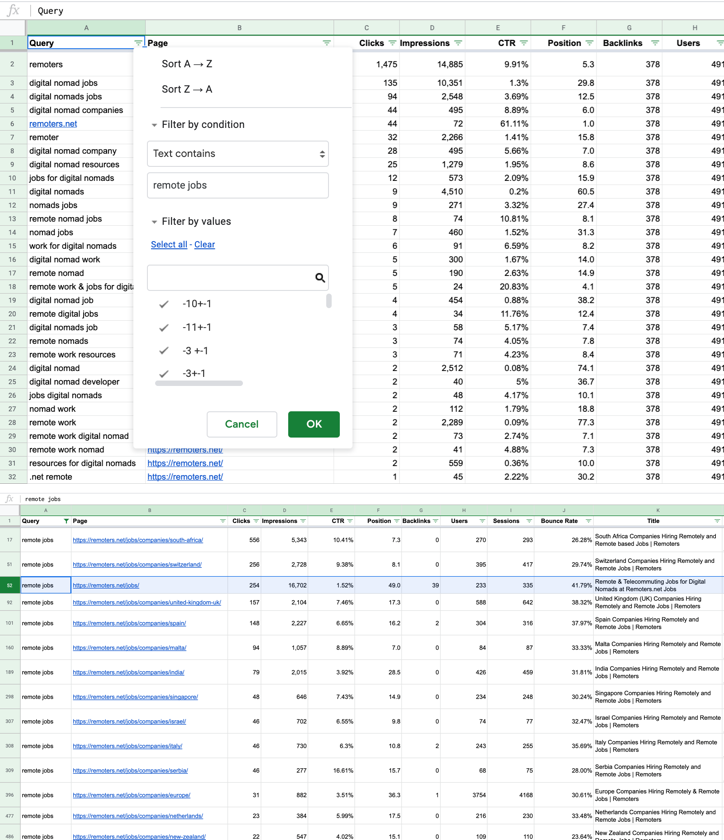Open the Query column filter icon
Screen dimensions: 724x840
[x=138, y=43]
